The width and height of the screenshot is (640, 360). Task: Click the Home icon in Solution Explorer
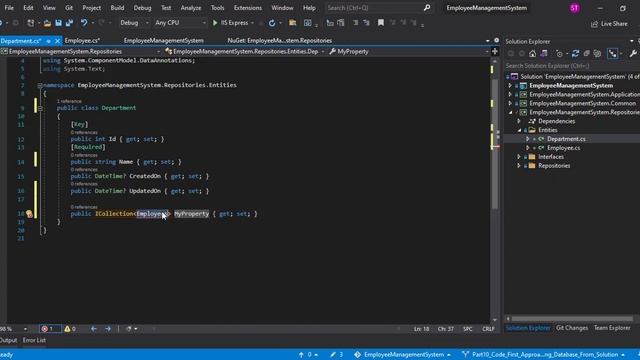click(533, 54)
